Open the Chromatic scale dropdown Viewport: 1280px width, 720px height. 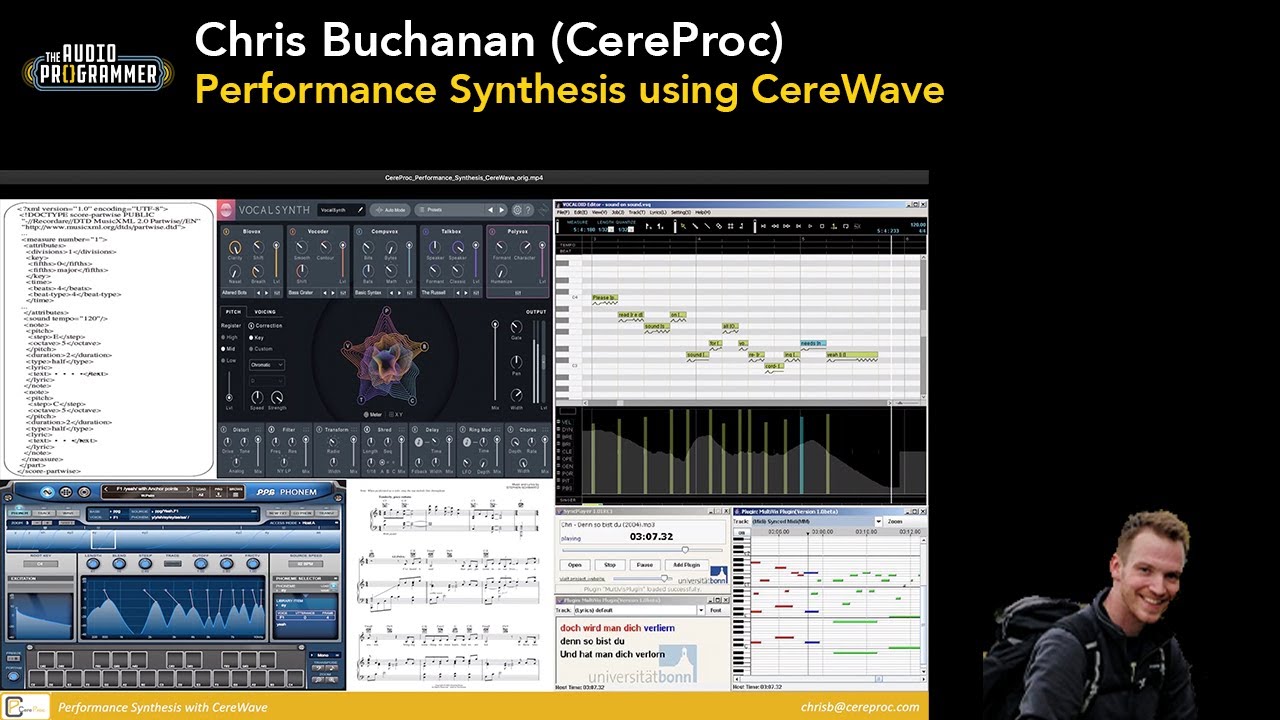(x=267, y=365)
